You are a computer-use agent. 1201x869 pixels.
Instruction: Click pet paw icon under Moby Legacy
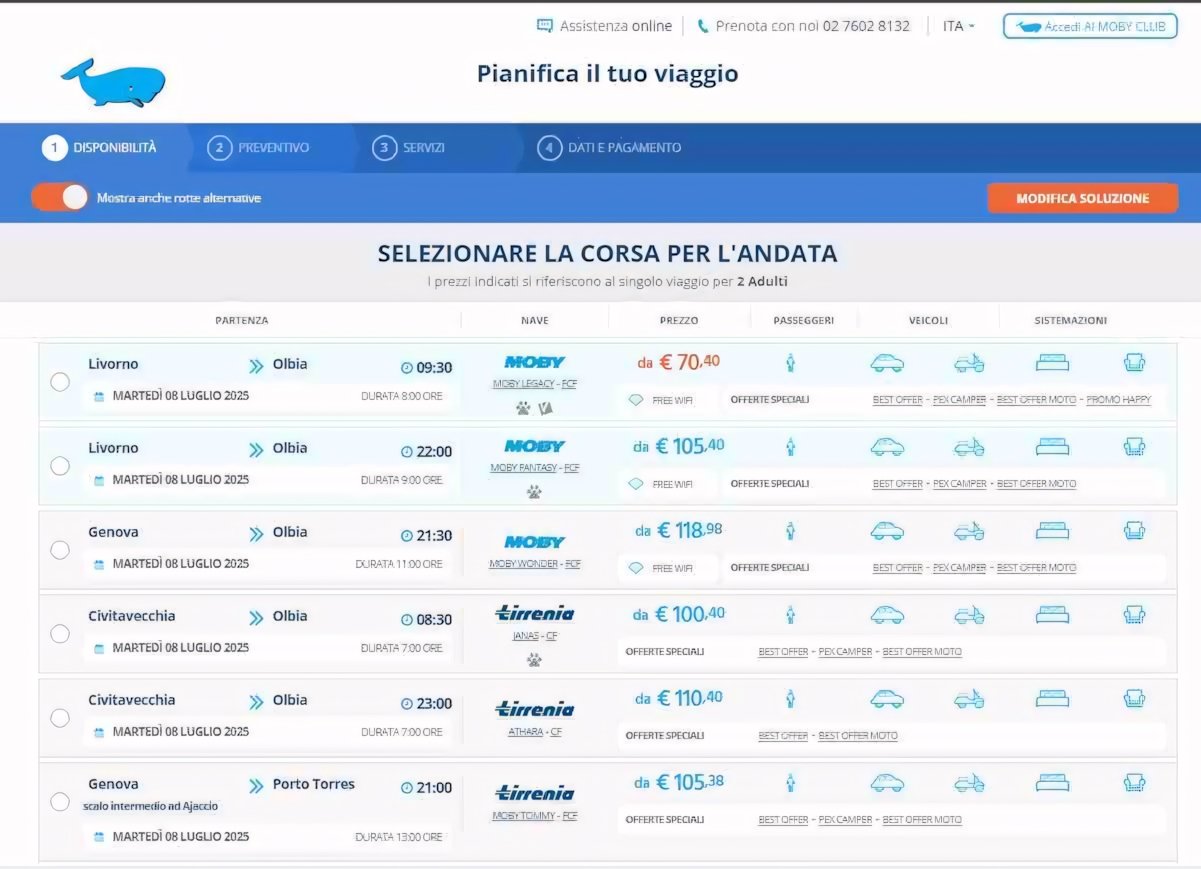(x=523, y=408)
